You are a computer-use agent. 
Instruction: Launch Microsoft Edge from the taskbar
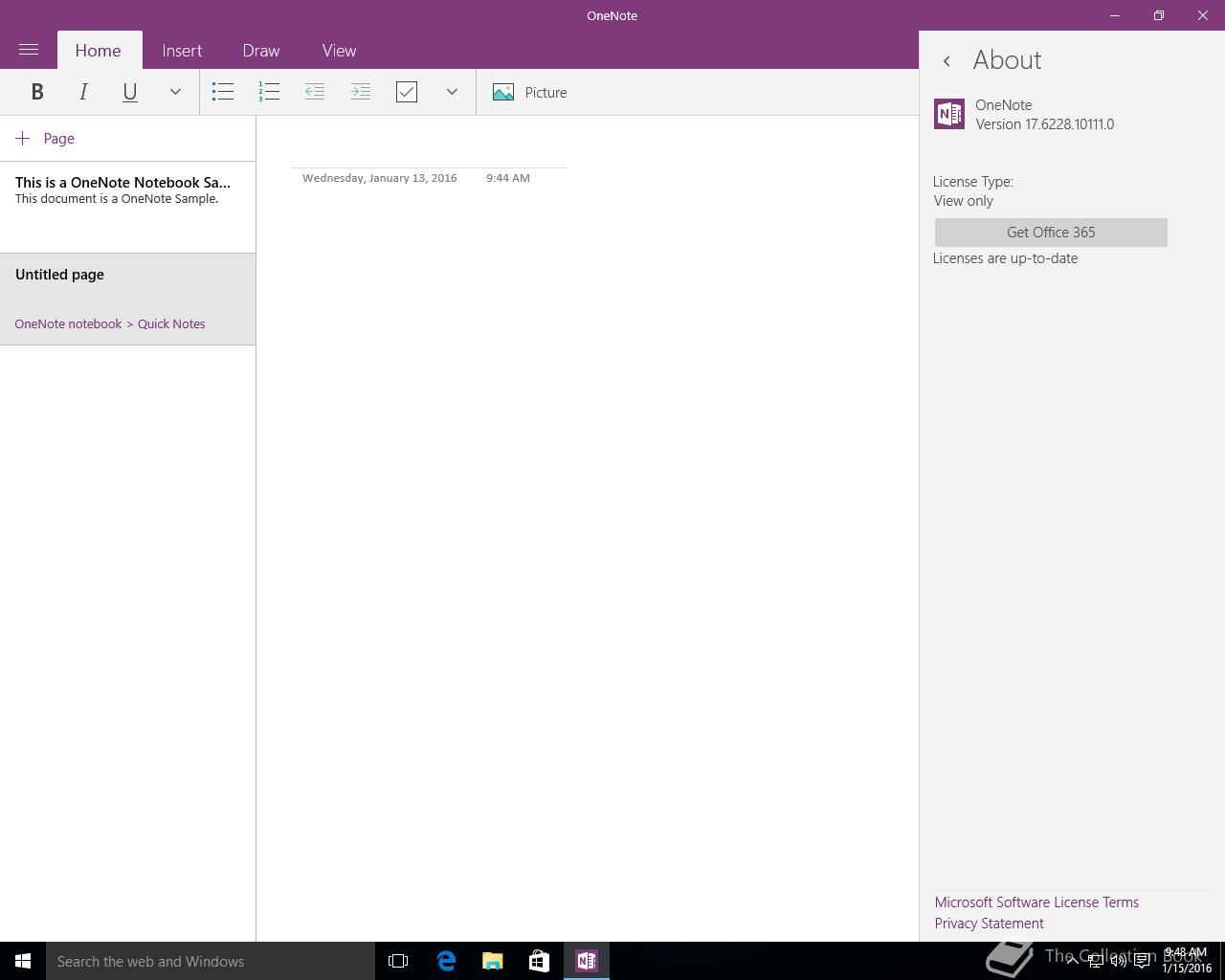tap(446, 961)
